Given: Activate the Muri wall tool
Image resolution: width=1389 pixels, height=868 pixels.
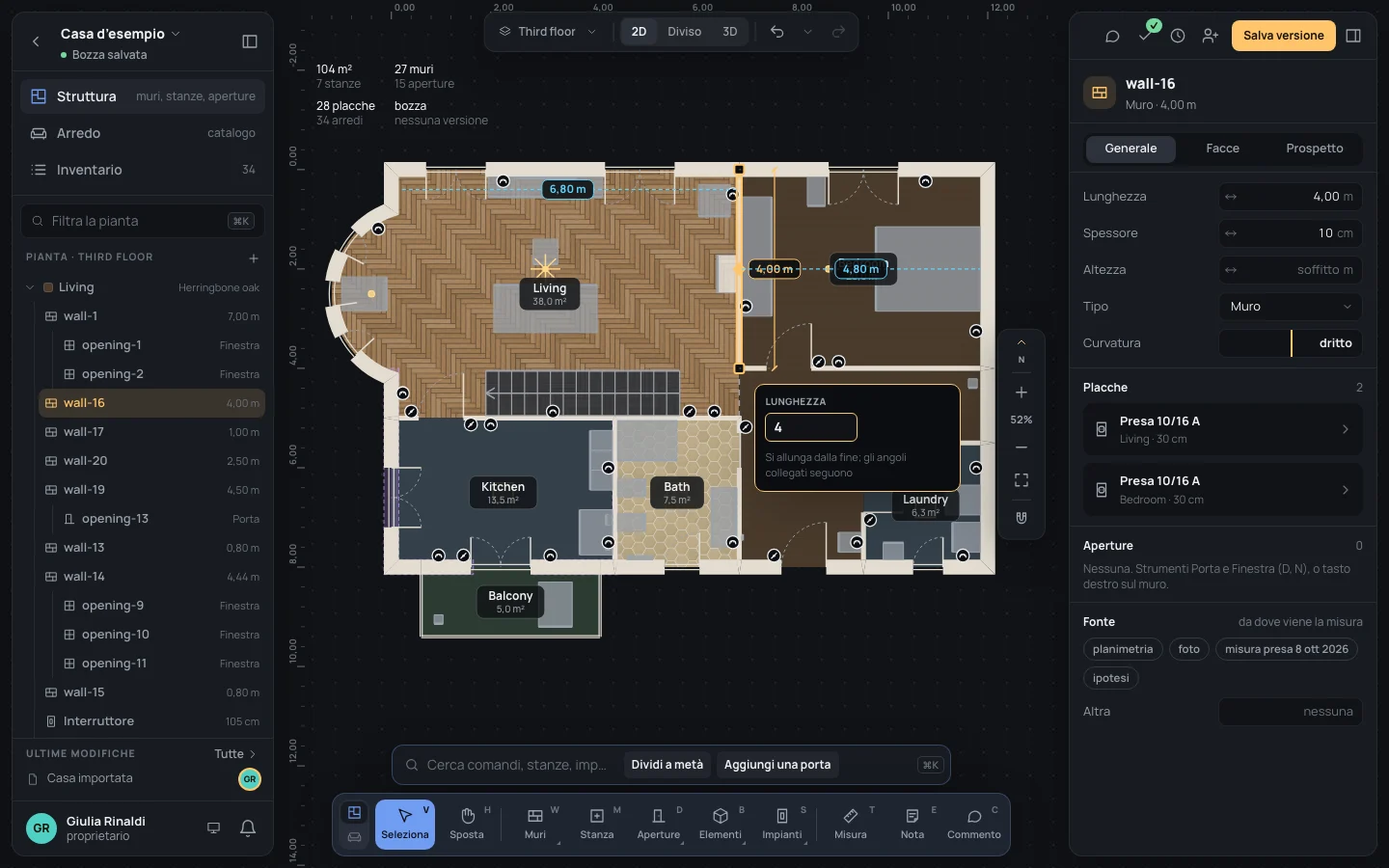Looking at the screenshot, I should click(x=535, y=825).
